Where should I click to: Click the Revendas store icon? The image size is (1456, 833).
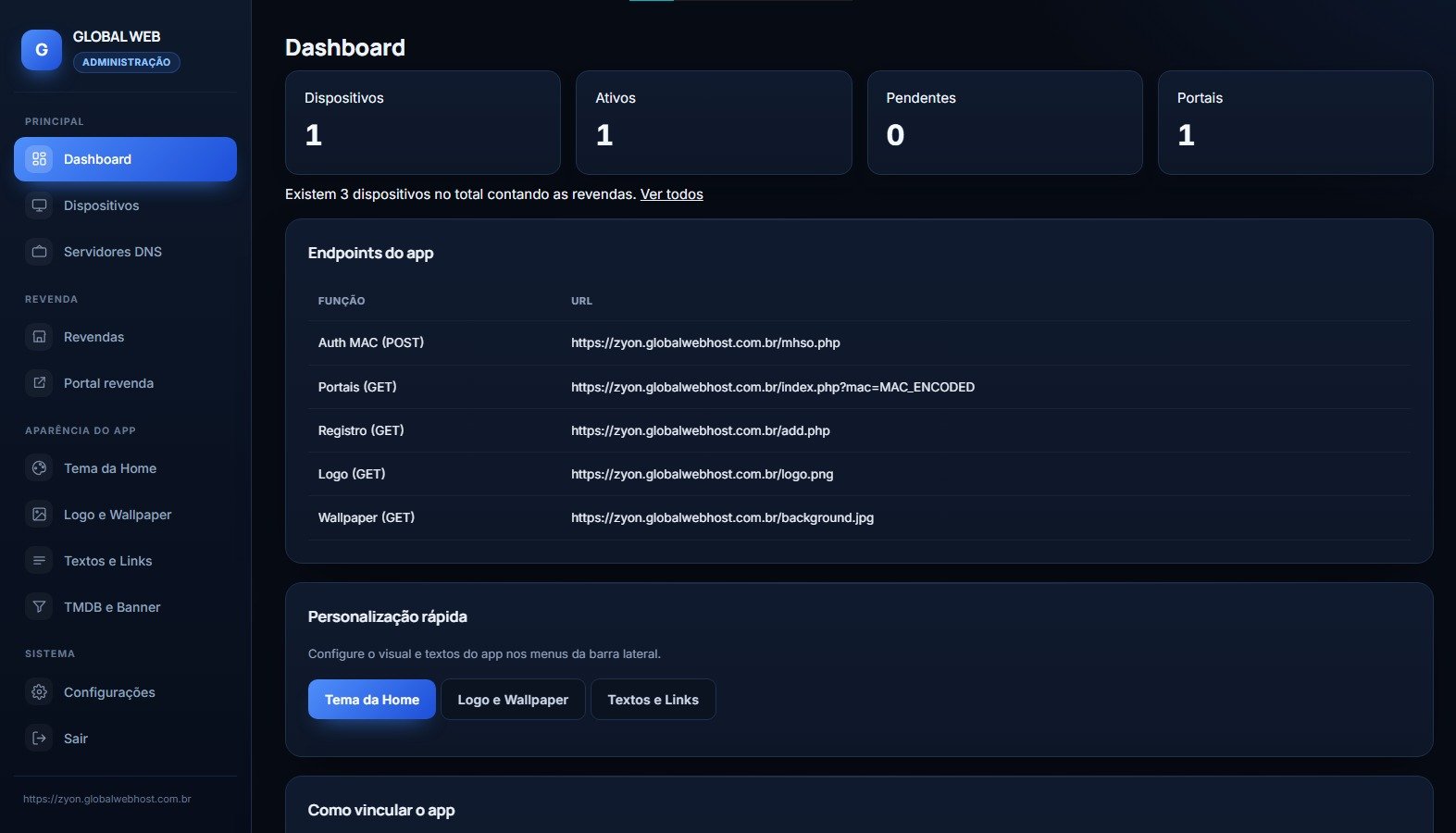tap(39, 337)
